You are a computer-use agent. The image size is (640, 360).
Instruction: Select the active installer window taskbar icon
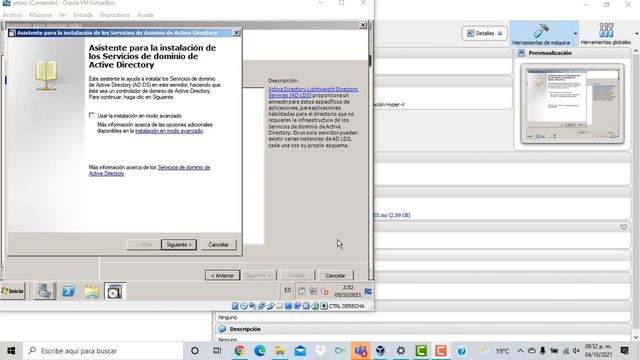[115, 291]
